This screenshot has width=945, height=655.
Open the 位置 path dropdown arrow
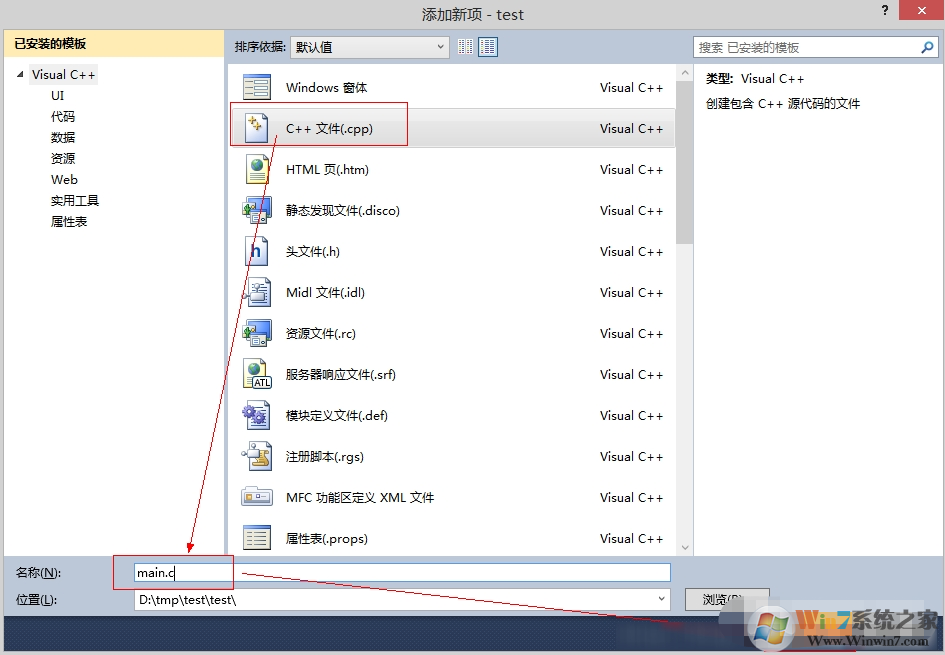click(661, 599)
